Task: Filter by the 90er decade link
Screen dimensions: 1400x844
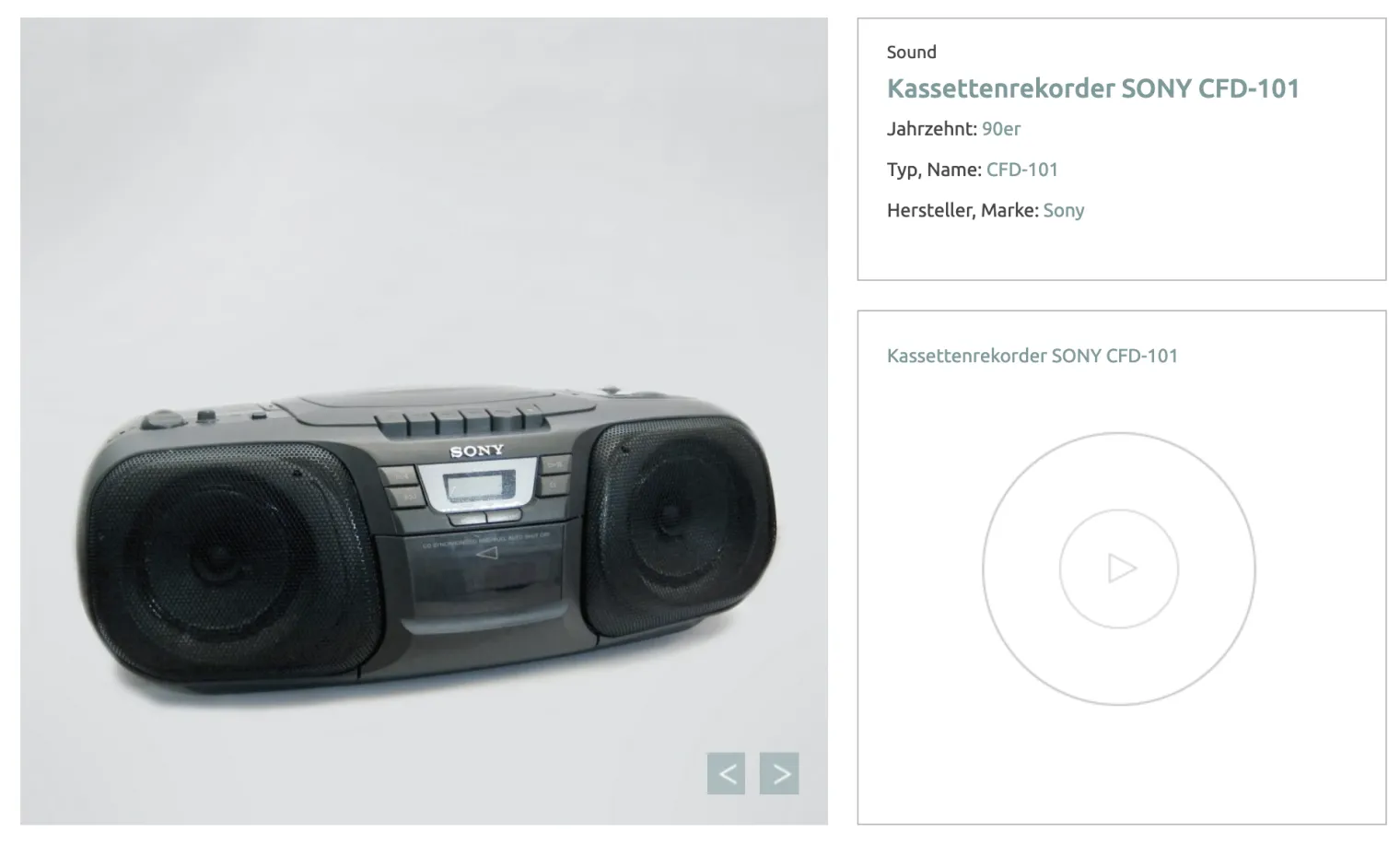Action: tap(1001, 129)
